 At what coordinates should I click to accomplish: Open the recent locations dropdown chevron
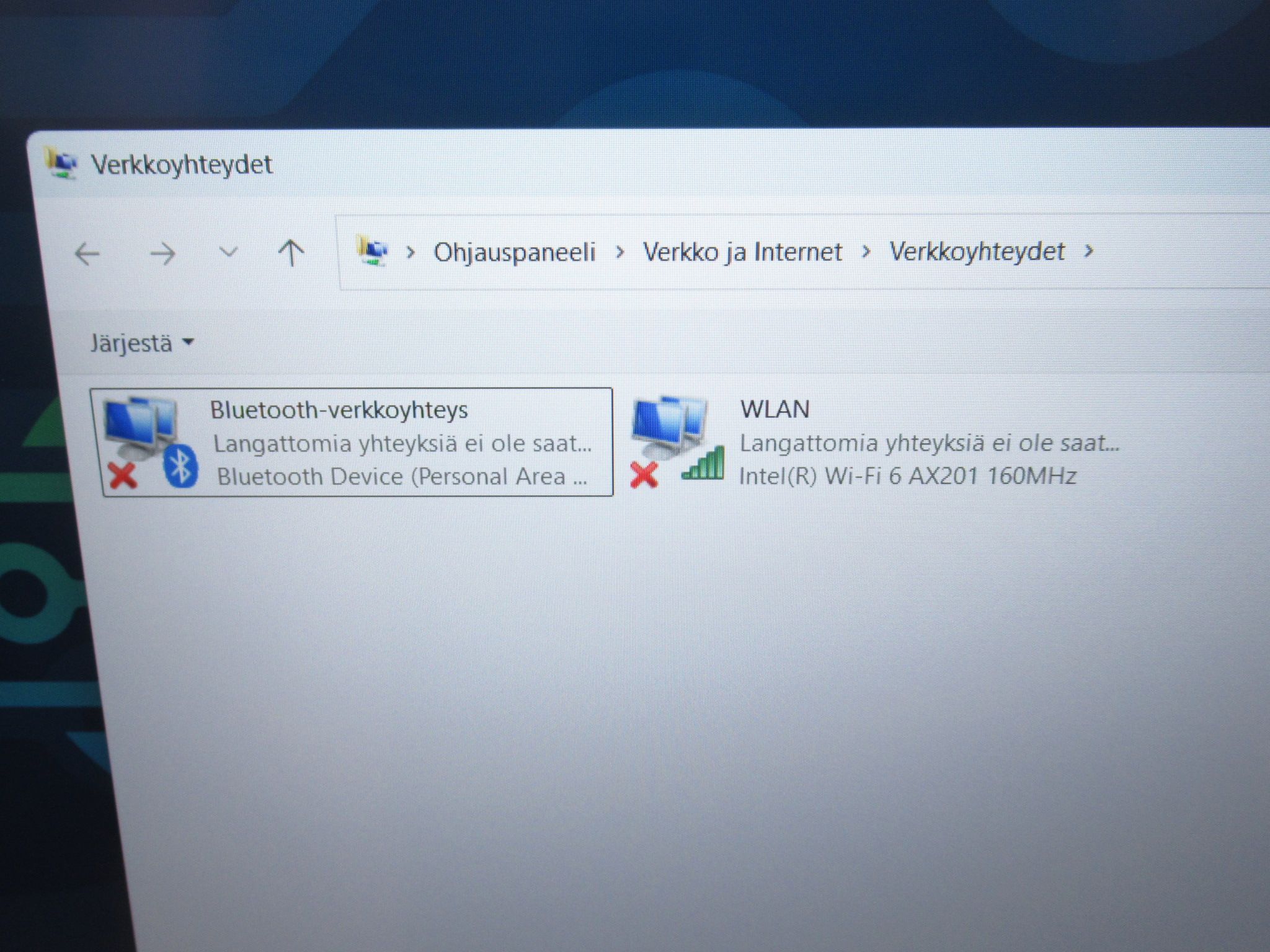tap(229, 252)
